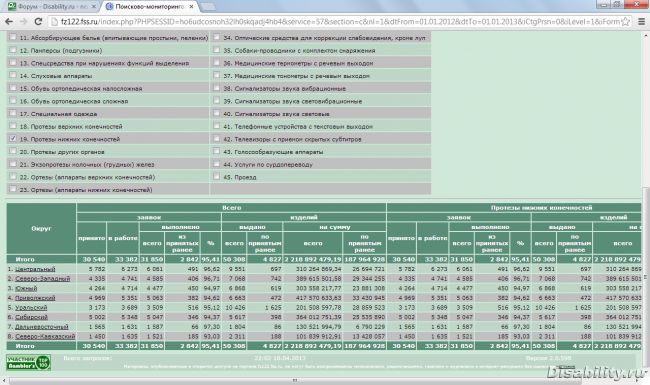Click the horizontal scrollbar left arrow
The width and height of the screenshot is (650, 385).
coord(4,380)
